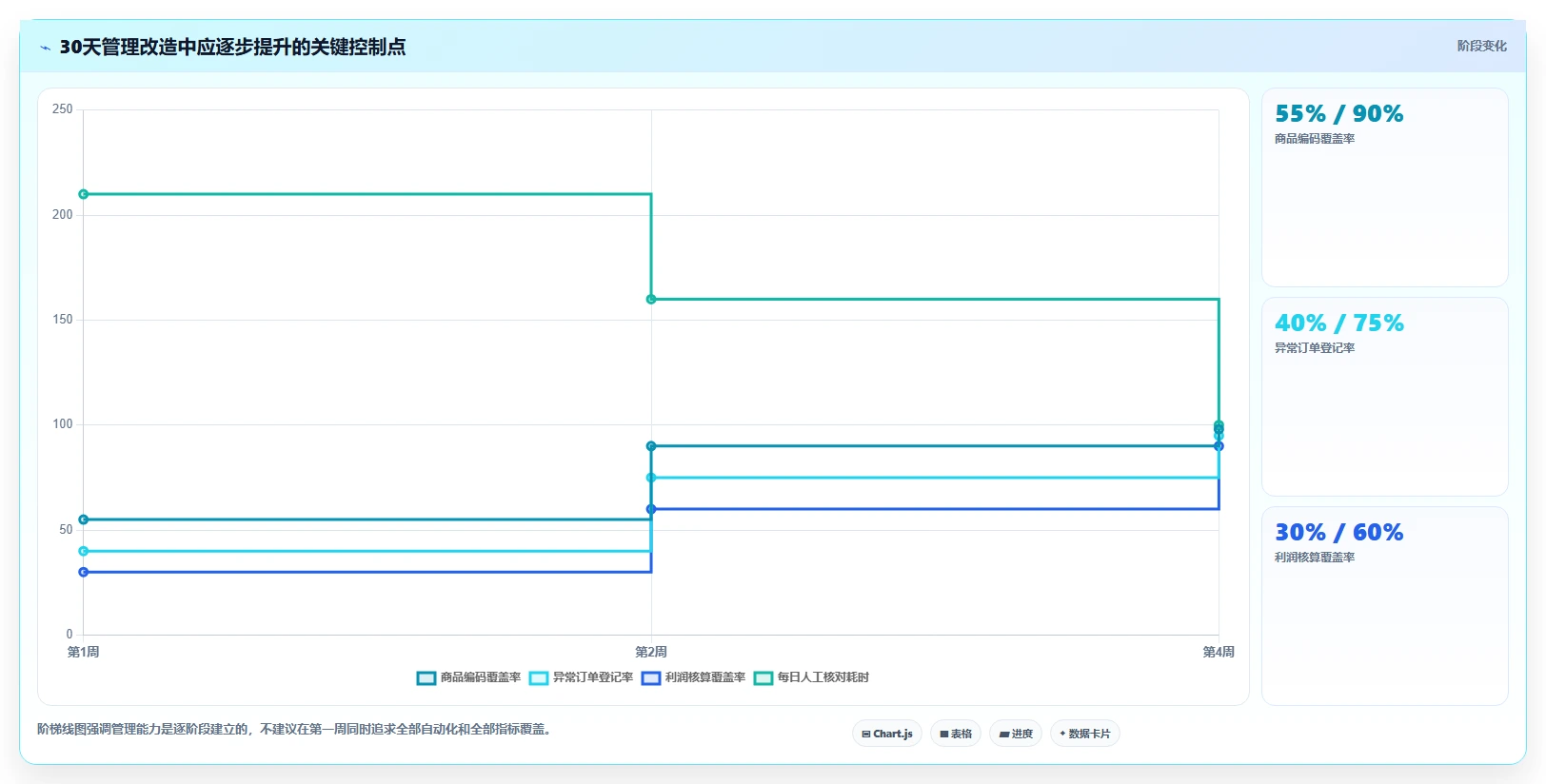The image size is (1546, 784).
Task: Toggle 每日人工核对耗时 legend color box
Action: (763, 678)
